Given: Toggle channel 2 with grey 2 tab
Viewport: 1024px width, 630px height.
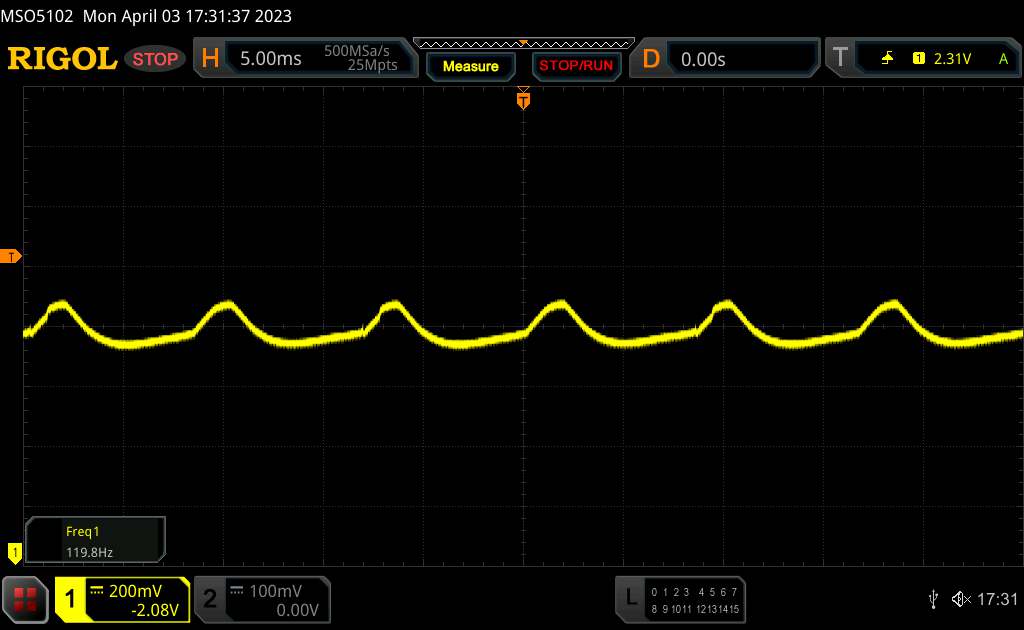Looking at the screenshot, I should pyautogui.click(x=210, y=599).
